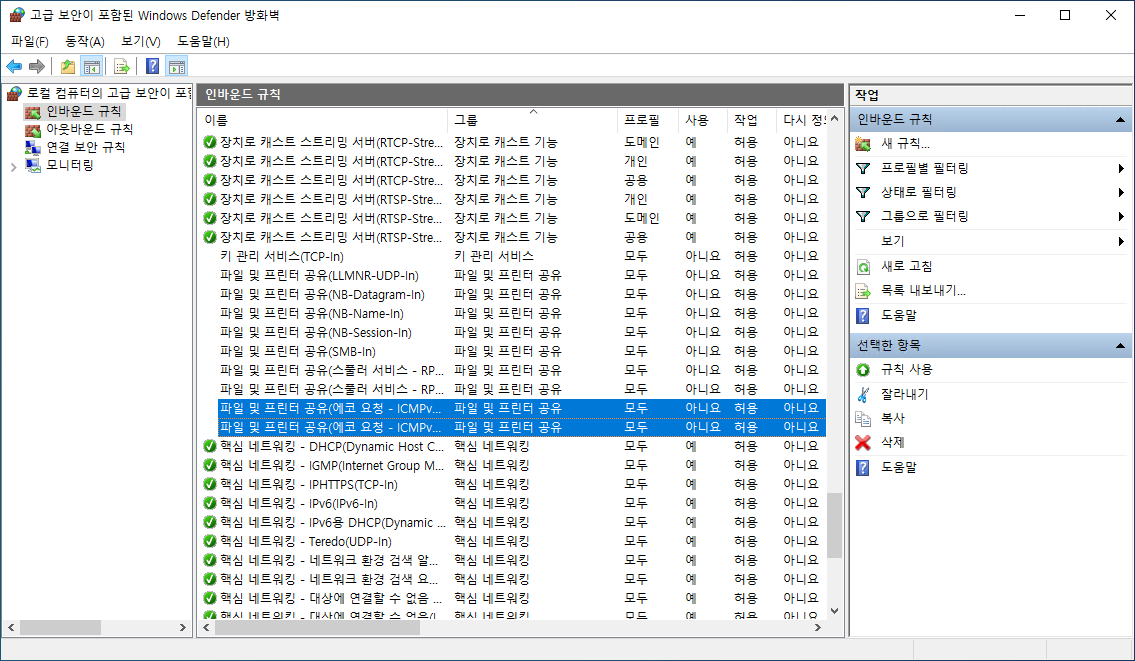Click the red 삭제 delete icon
This screenshot has width=1135, height=661.
(863, 442)
